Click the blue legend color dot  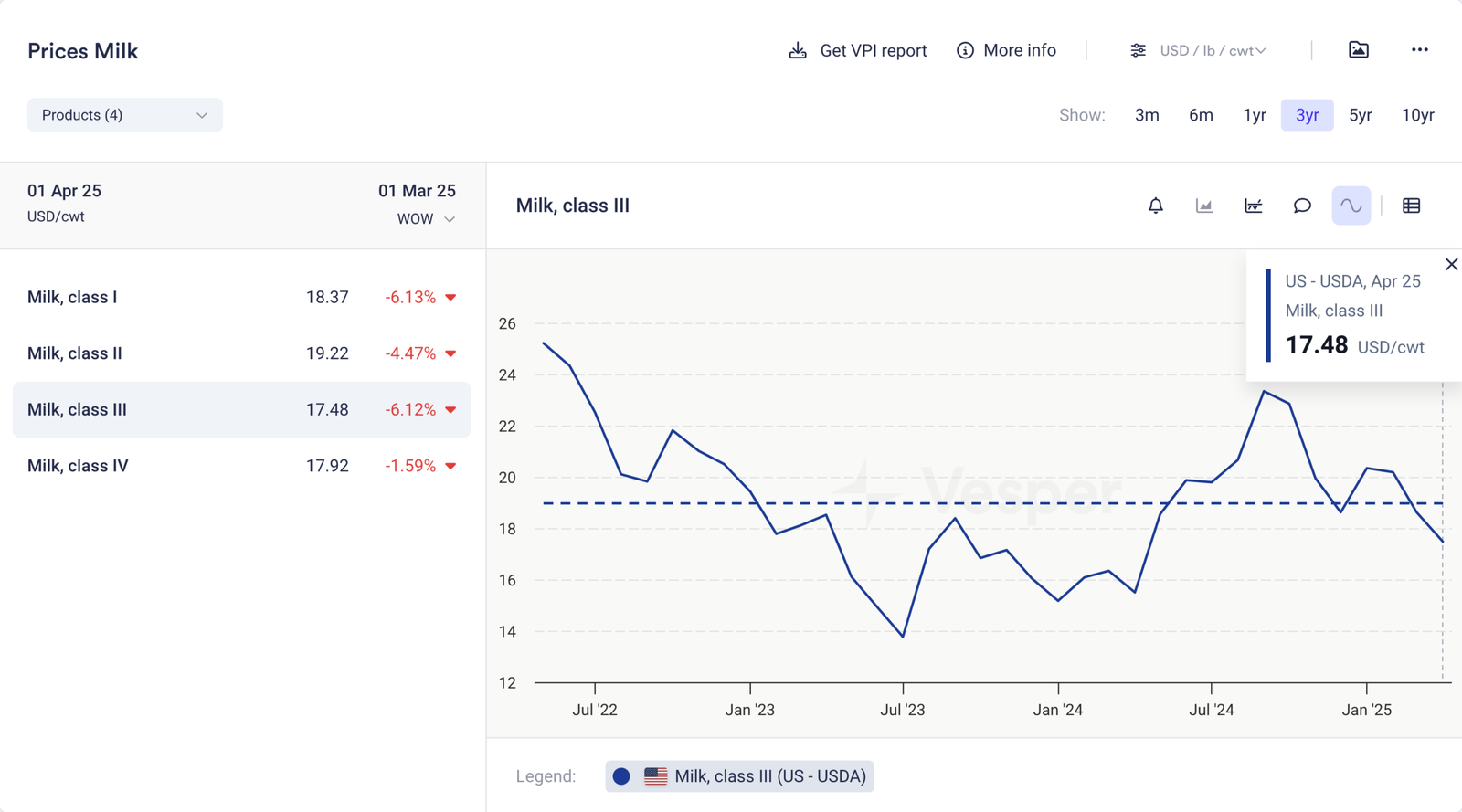(621, 776)
